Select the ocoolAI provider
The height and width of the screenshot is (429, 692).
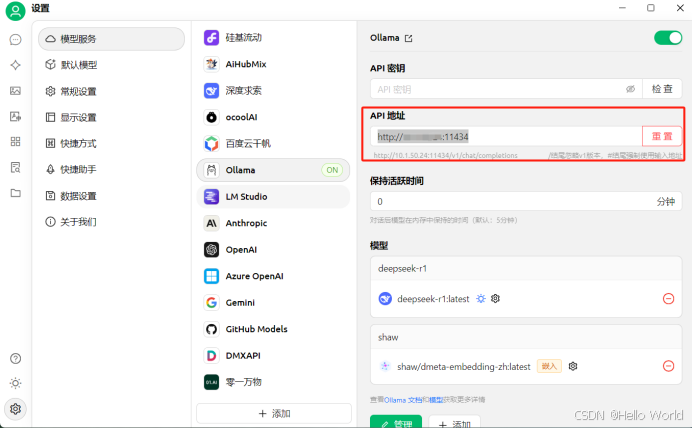(x=273, y=117)
